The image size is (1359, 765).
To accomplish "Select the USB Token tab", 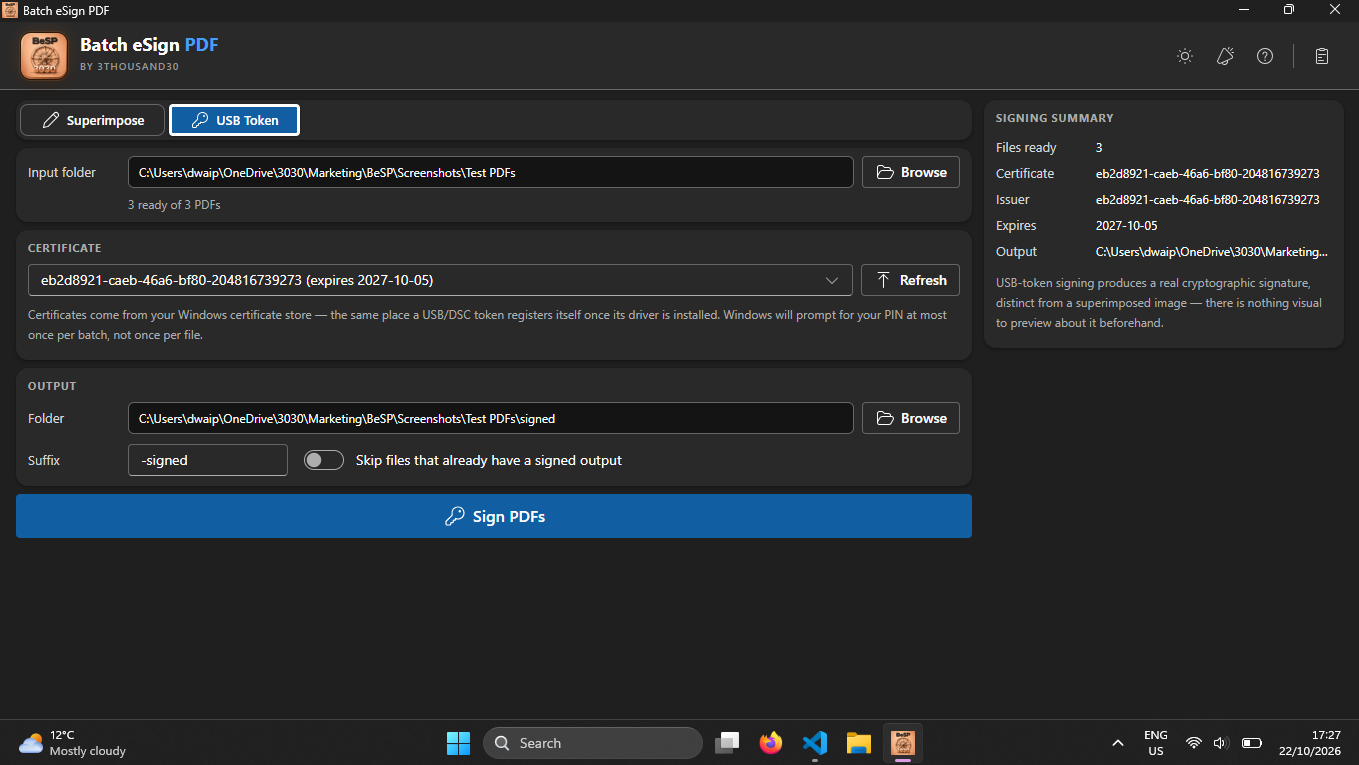I will [234, 120].
